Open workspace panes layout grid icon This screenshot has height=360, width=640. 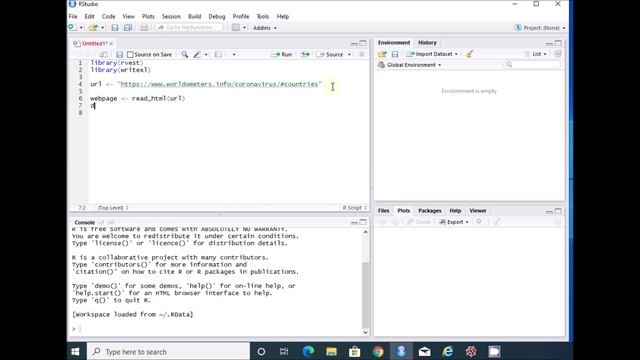(x=236, y=27)
